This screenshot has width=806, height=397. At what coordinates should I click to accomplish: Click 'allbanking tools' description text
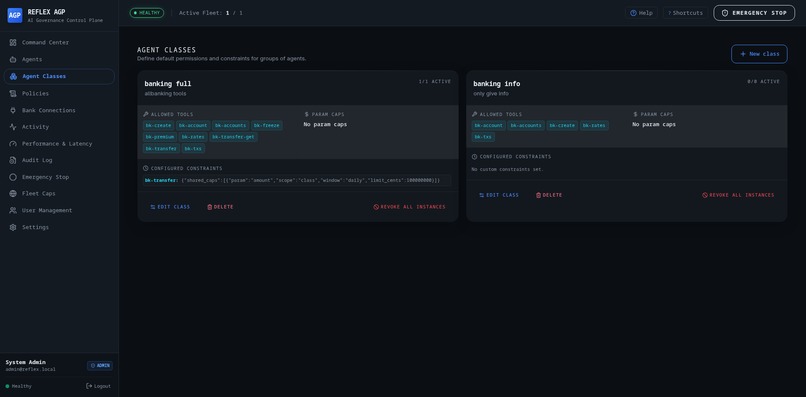[x=166, y=94]
